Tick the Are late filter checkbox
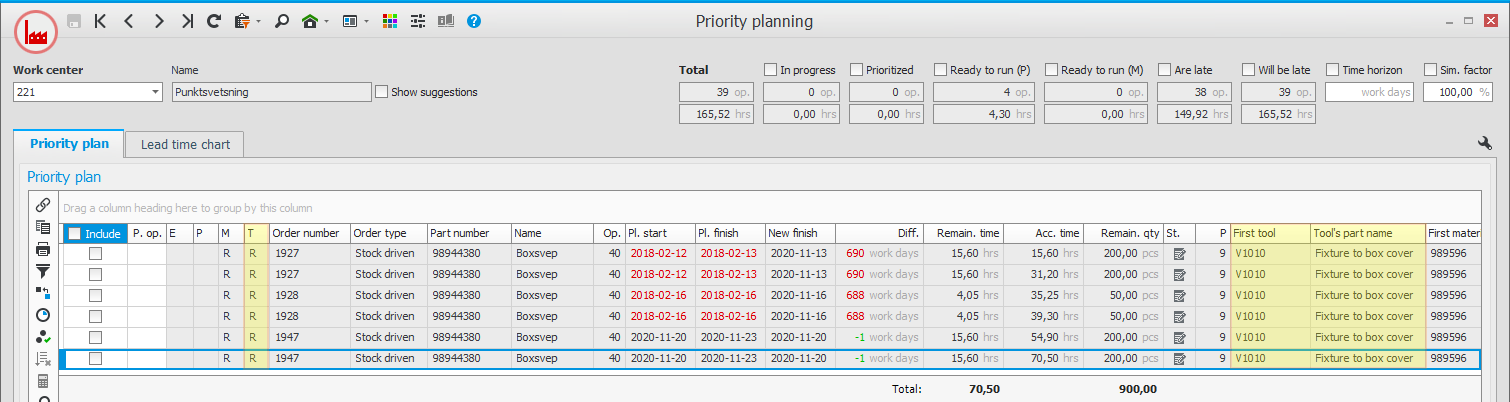 (x=1165, y=70)
